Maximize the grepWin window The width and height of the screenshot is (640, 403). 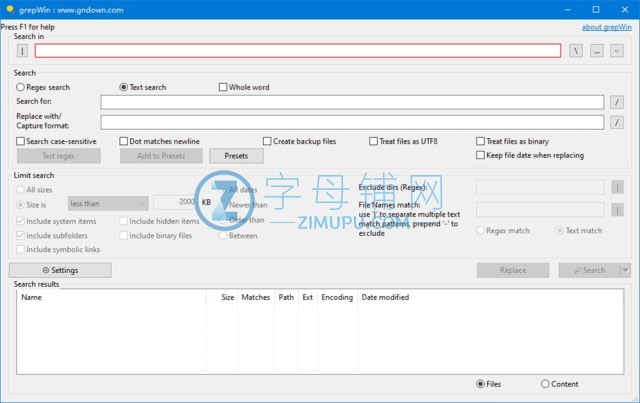click(596, 9)
